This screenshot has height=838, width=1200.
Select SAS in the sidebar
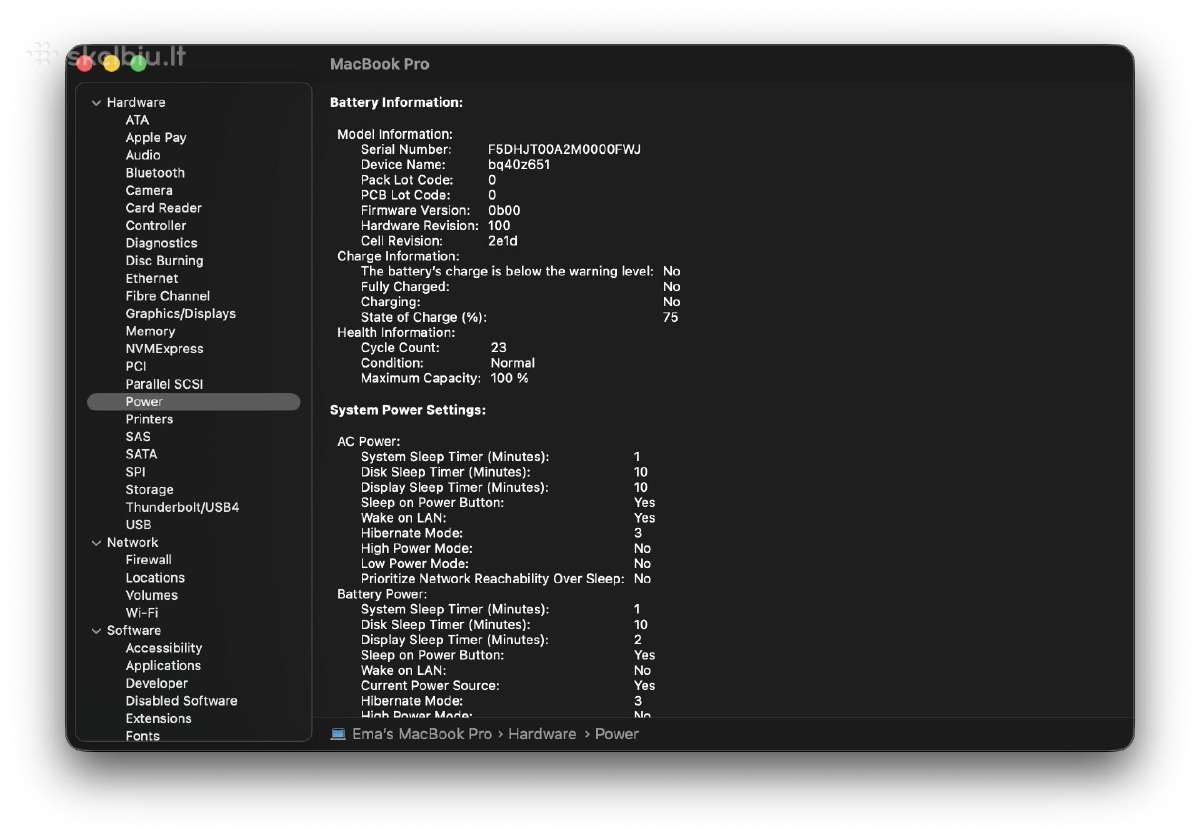tap(138, 437)
